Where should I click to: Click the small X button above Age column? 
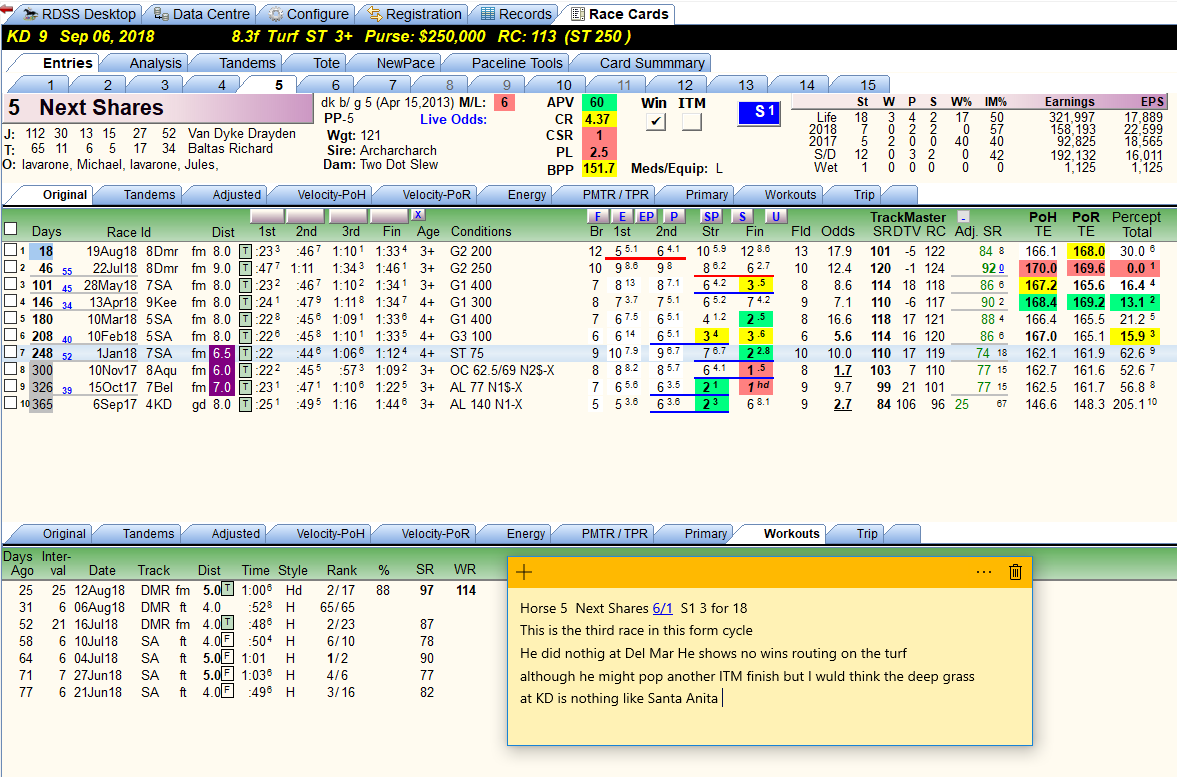[418, 215]
